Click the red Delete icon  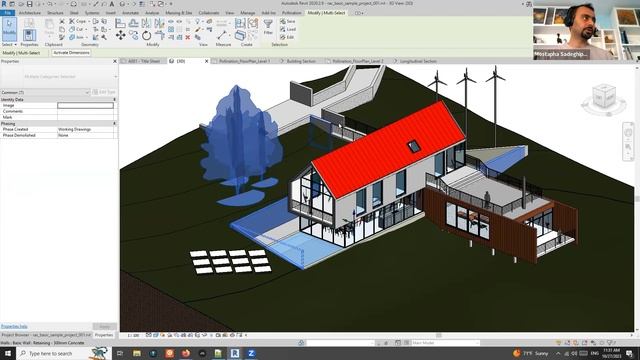(188, 37)
